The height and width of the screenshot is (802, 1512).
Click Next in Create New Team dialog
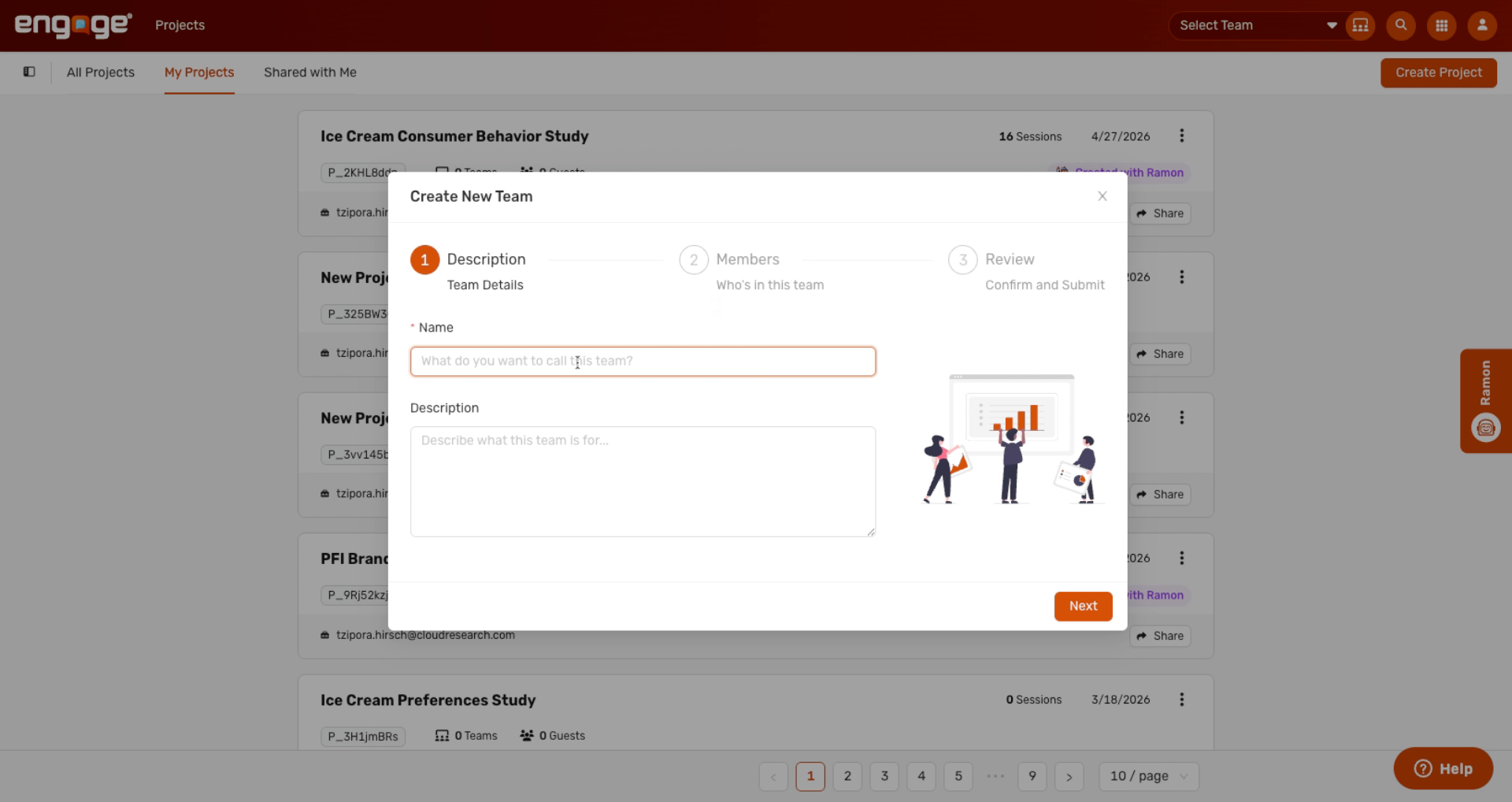click(1083, 606)
